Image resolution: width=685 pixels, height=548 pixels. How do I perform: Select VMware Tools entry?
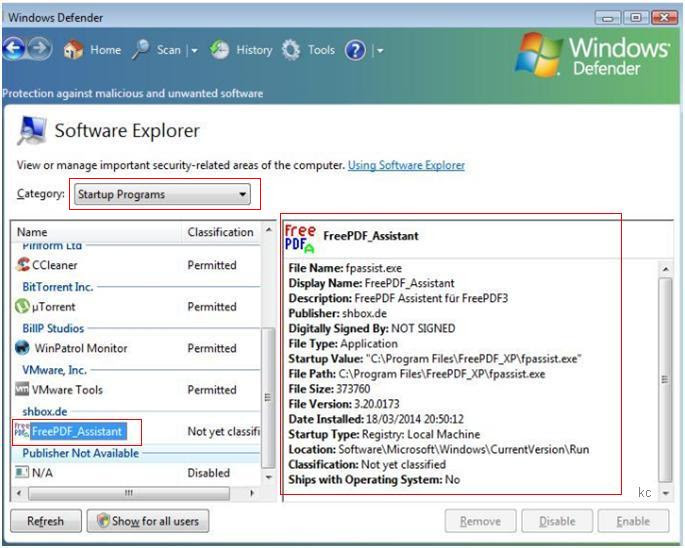click(x=67, y=390)
